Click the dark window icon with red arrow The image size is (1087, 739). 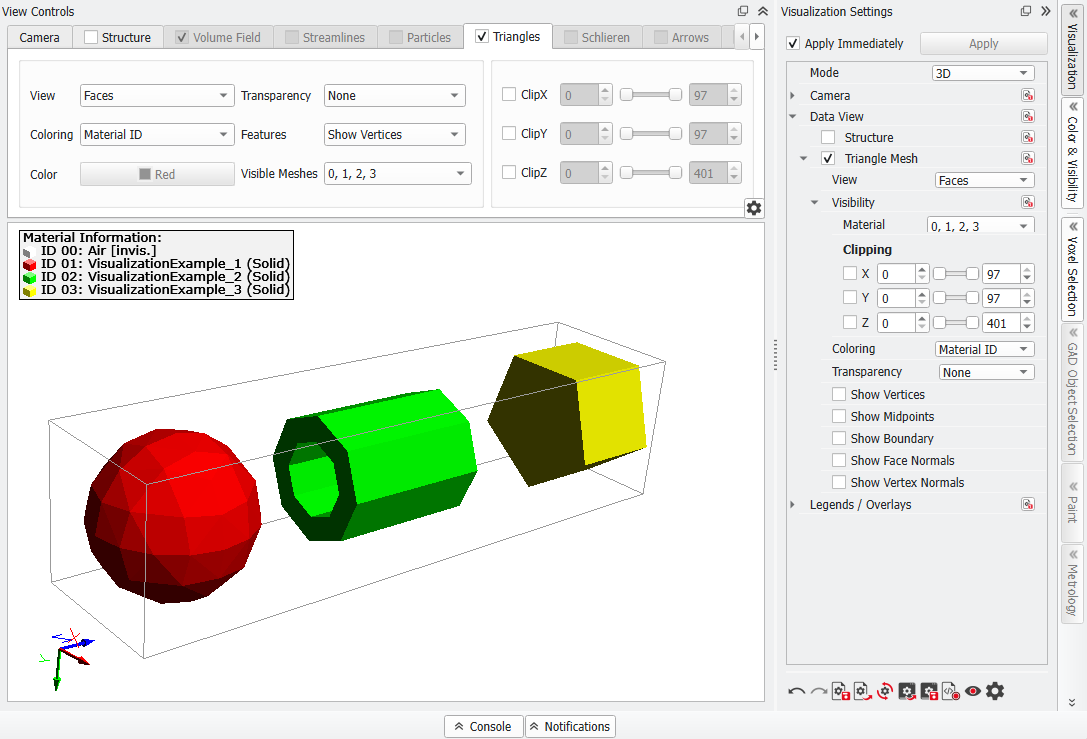click(907, 691)
